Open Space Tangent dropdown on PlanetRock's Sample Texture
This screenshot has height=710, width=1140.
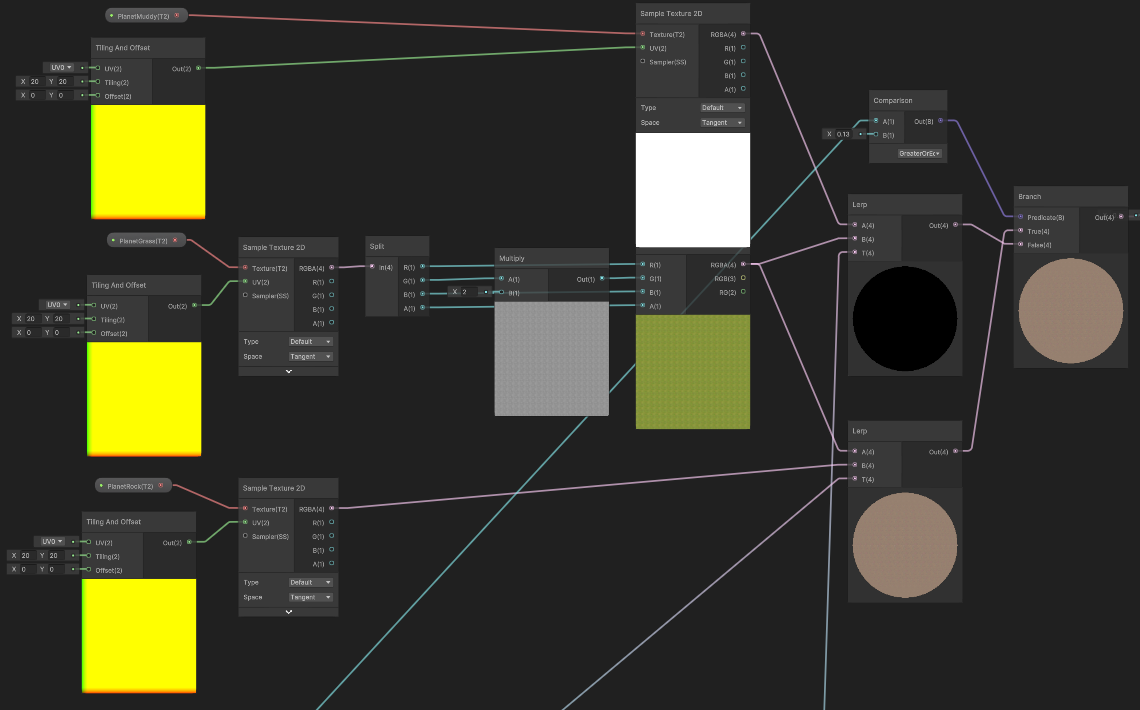pyautogui.click(x=310, y=597)
